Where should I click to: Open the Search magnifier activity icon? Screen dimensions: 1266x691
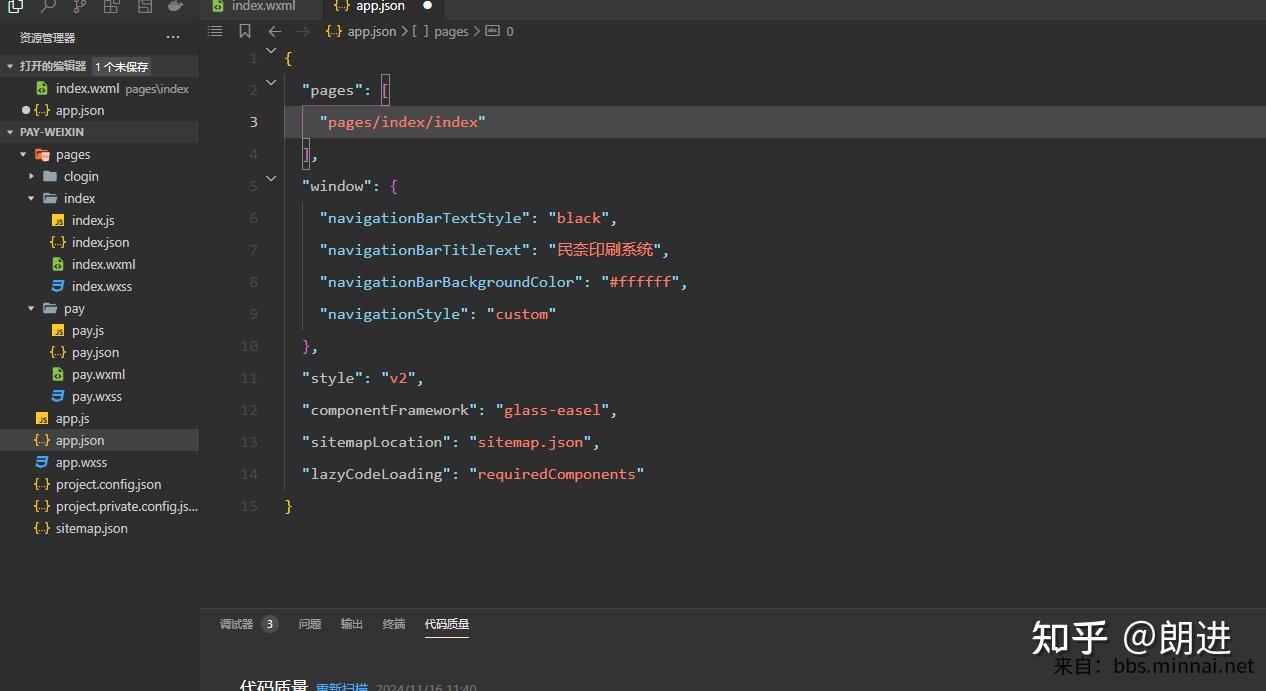[x=47, y=6]
